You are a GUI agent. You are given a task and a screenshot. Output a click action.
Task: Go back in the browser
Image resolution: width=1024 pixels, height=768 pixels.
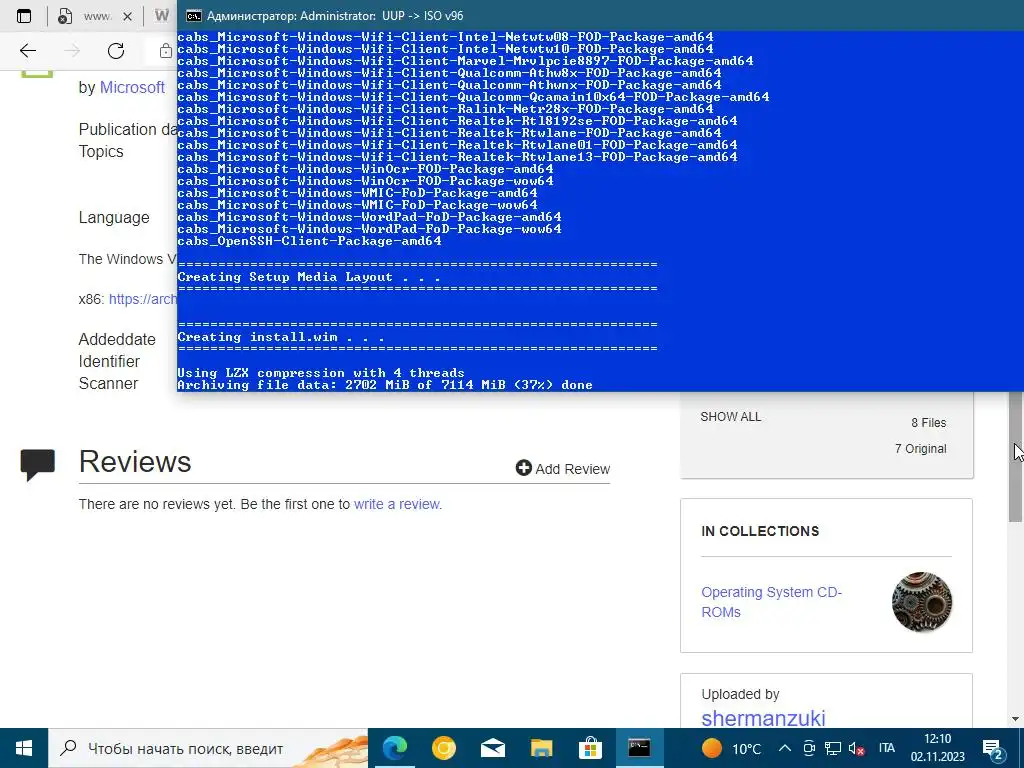coord(27,51)
